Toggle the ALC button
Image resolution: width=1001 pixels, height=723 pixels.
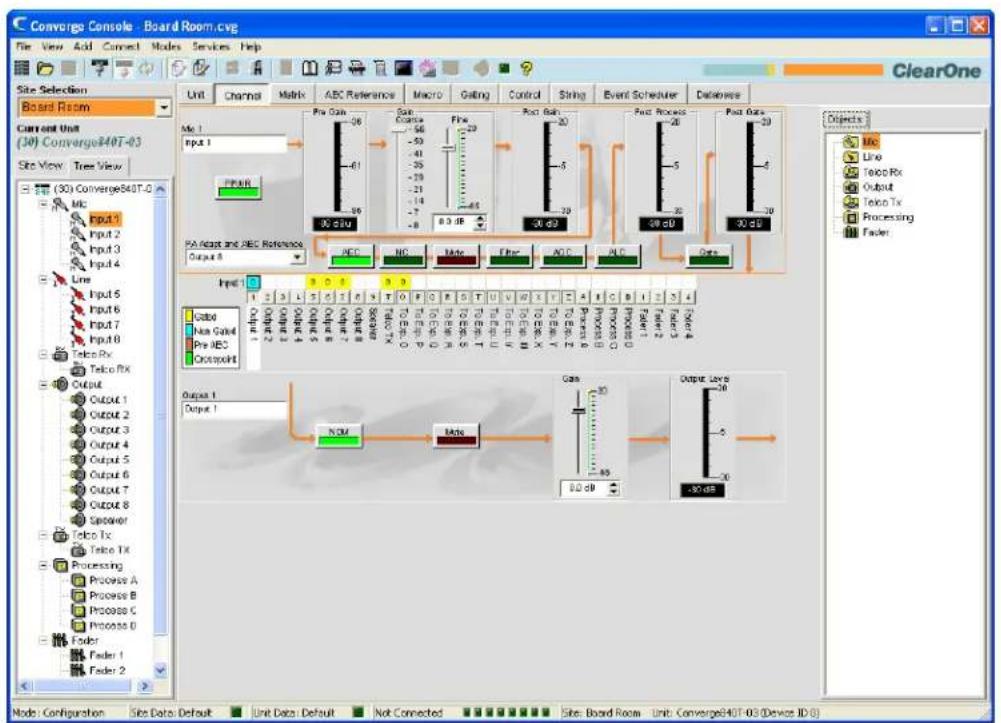tap(617, 256)
